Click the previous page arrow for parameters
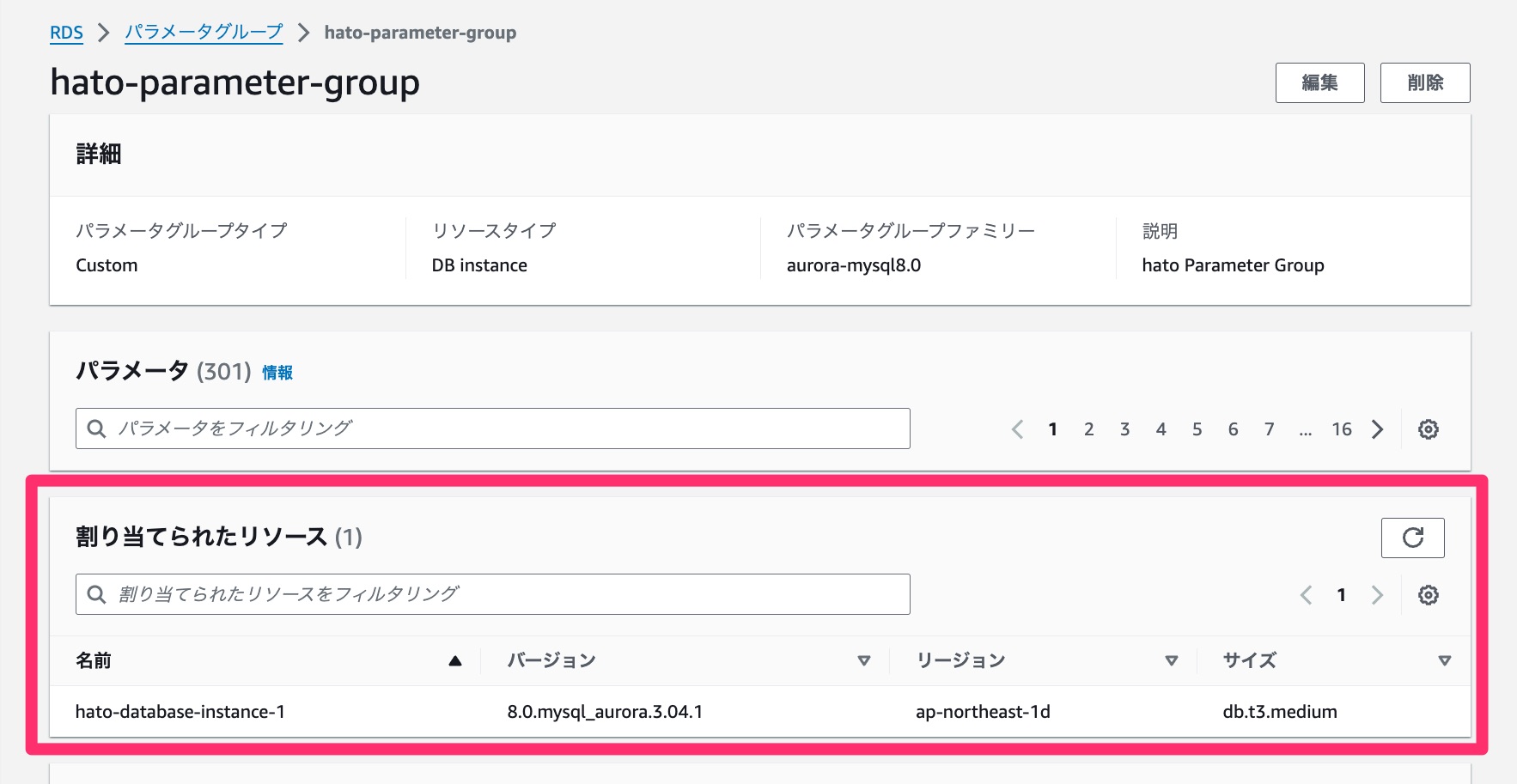This screenshot has height=784, width=1517. point(1018,428)
